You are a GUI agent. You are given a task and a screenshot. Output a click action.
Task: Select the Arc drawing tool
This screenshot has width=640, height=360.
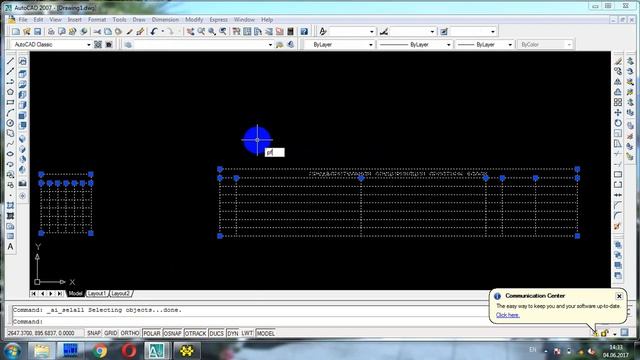(10, 113)
